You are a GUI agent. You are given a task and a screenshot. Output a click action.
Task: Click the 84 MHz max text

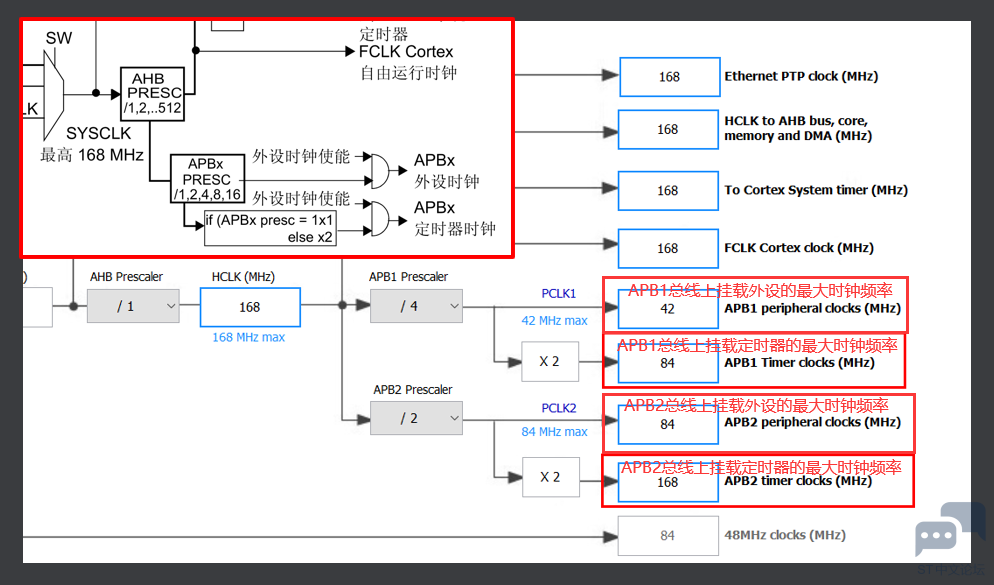pyautogui.click(x=554, y=432)
